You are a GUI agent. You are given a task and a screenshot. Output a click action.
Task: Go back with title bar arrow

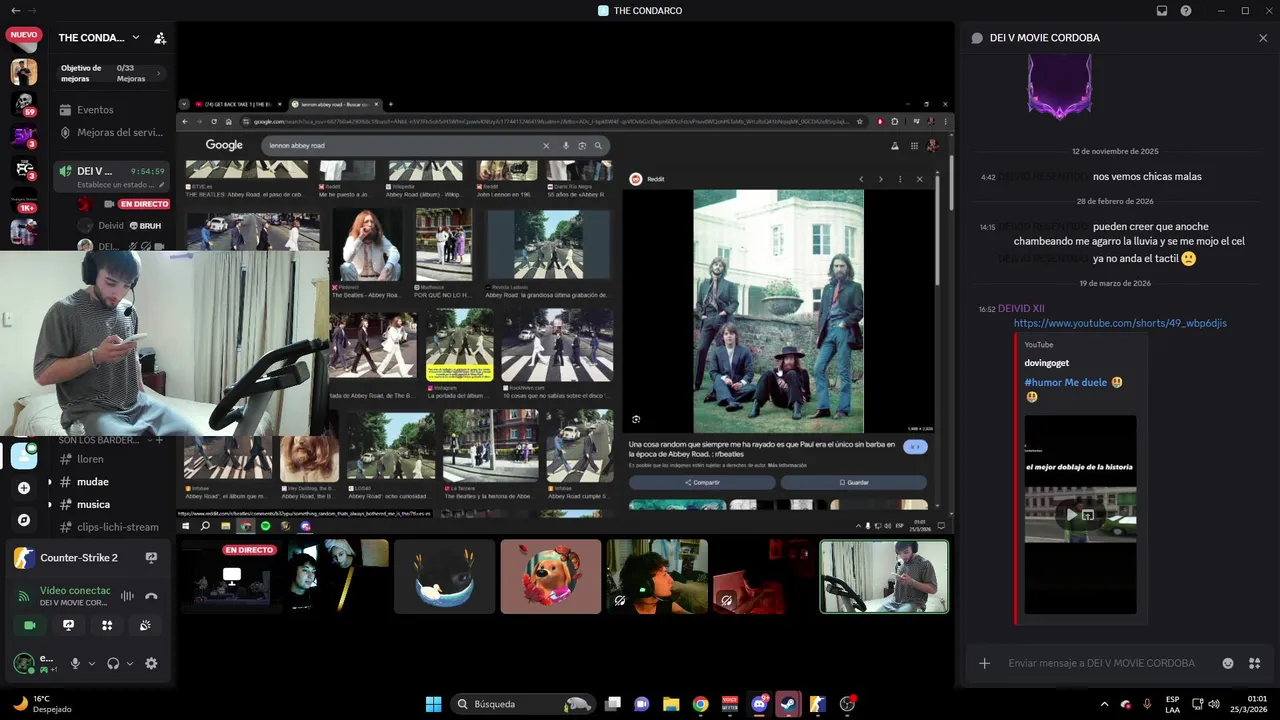[x=15, y=11]
